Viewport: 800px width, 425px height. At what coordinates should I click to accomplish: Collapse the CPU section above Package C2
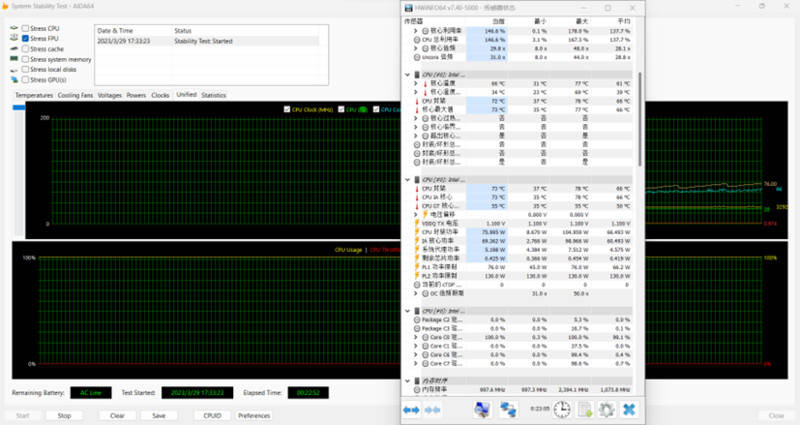(407, 311)
